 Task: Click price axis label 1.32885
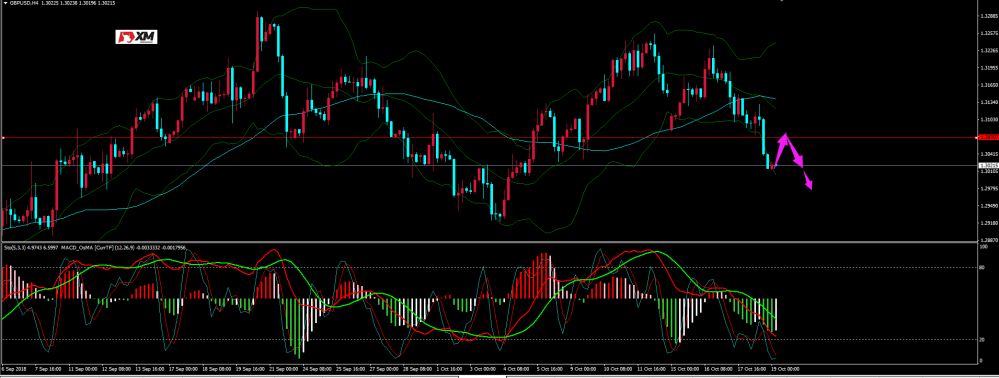tap(989, 17)
